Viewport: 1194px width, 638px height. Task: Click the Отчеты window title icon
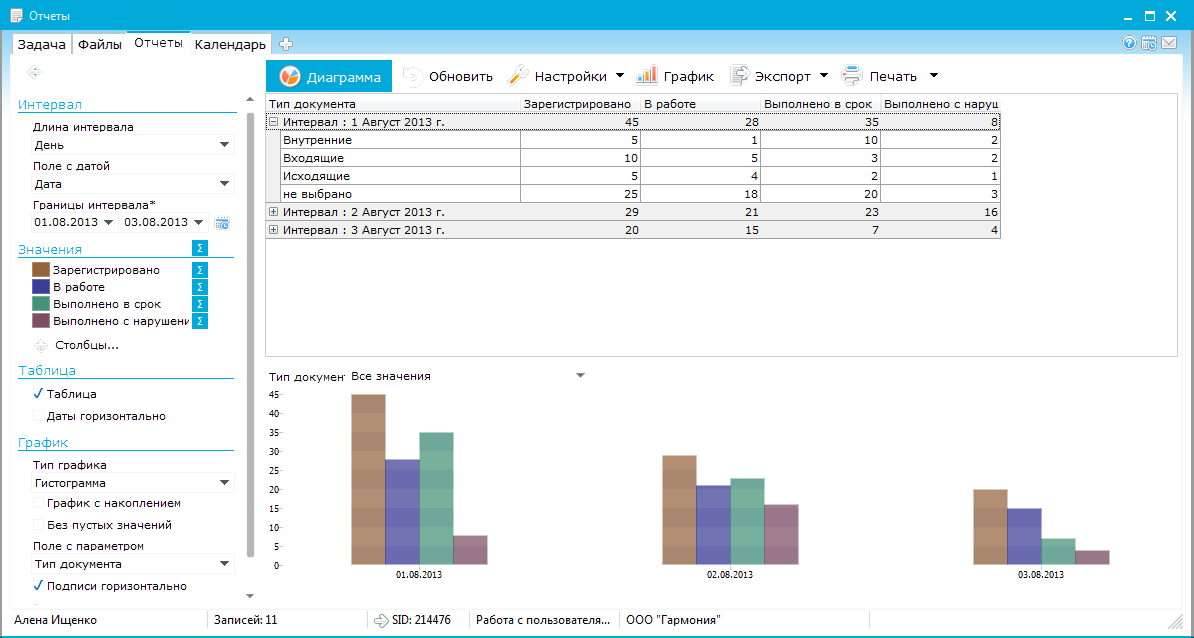coord(15,14)
